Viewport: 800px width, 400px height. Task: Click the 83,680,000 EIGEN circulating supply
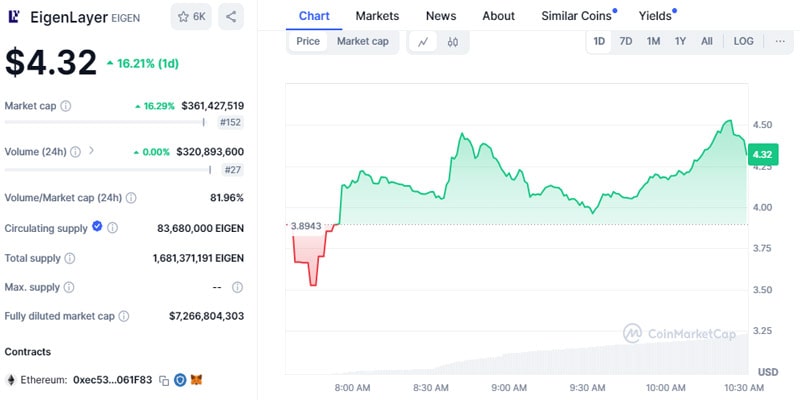pyautogui.click(x=201, y=228)
